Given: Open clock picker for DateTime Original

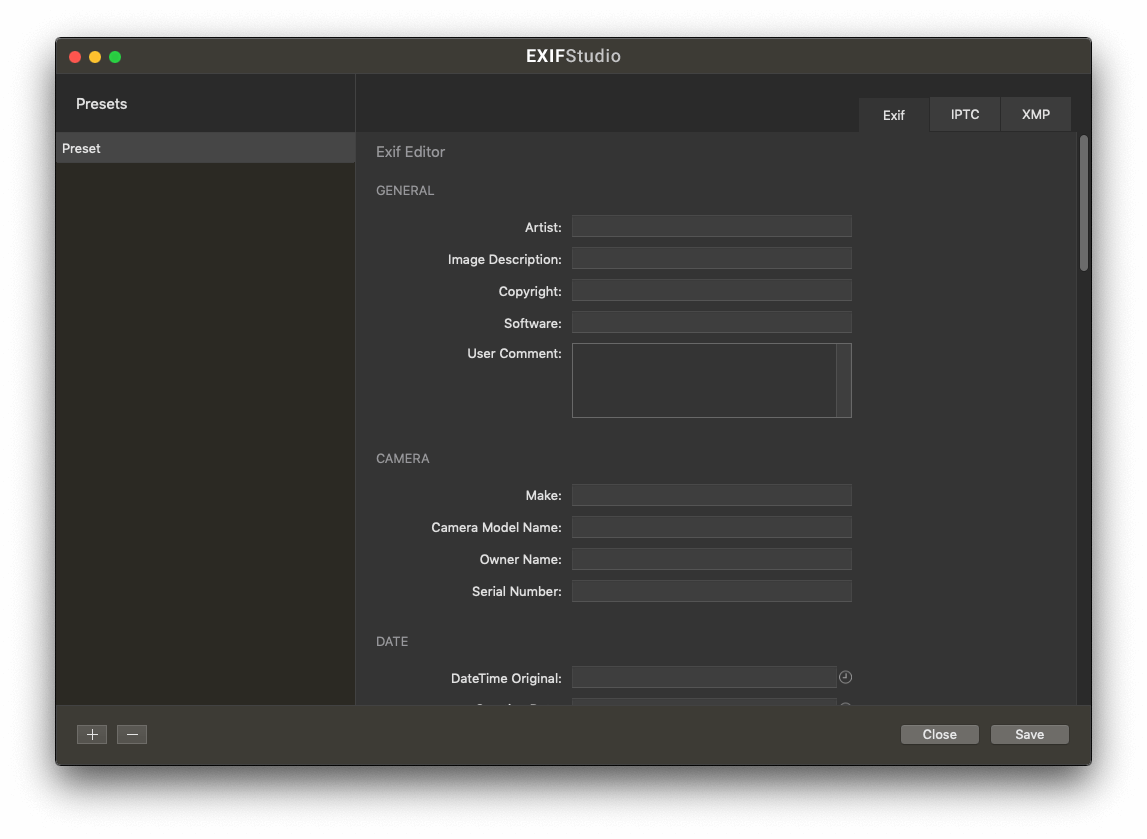Looking at the screenshot, I should click(x=845, y=677).
